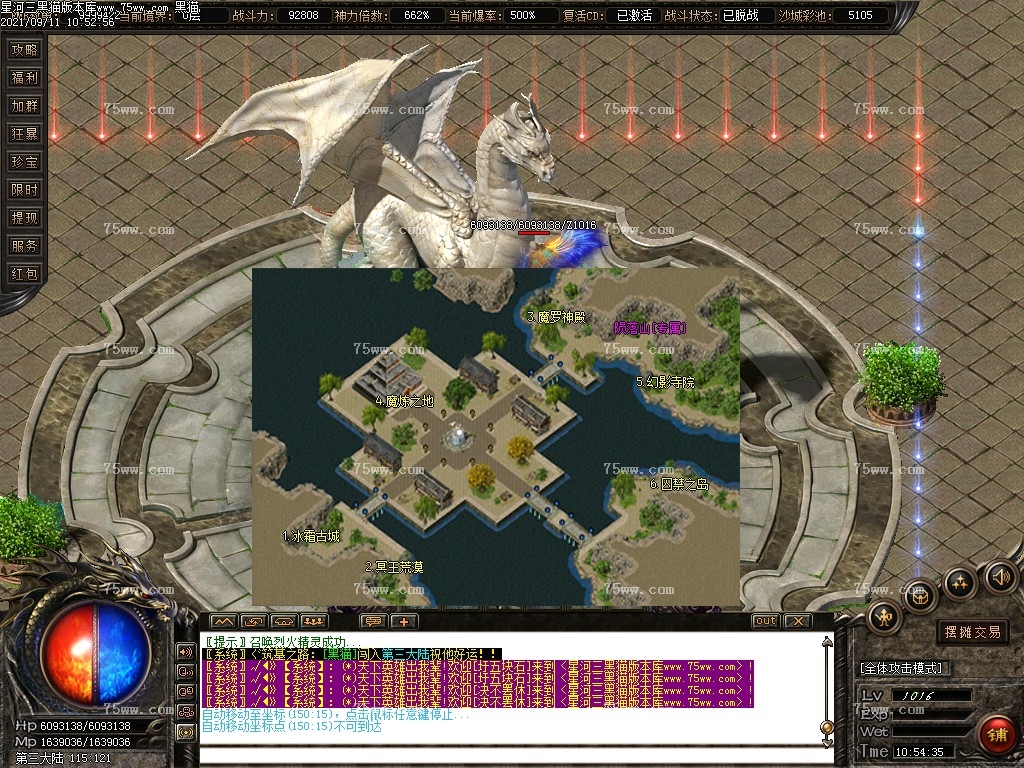Image resolution: width=1024 pixels, height=768 pixels.
Task: Click the 战斗状态 已脱战 status
Action: coord(741,15)
